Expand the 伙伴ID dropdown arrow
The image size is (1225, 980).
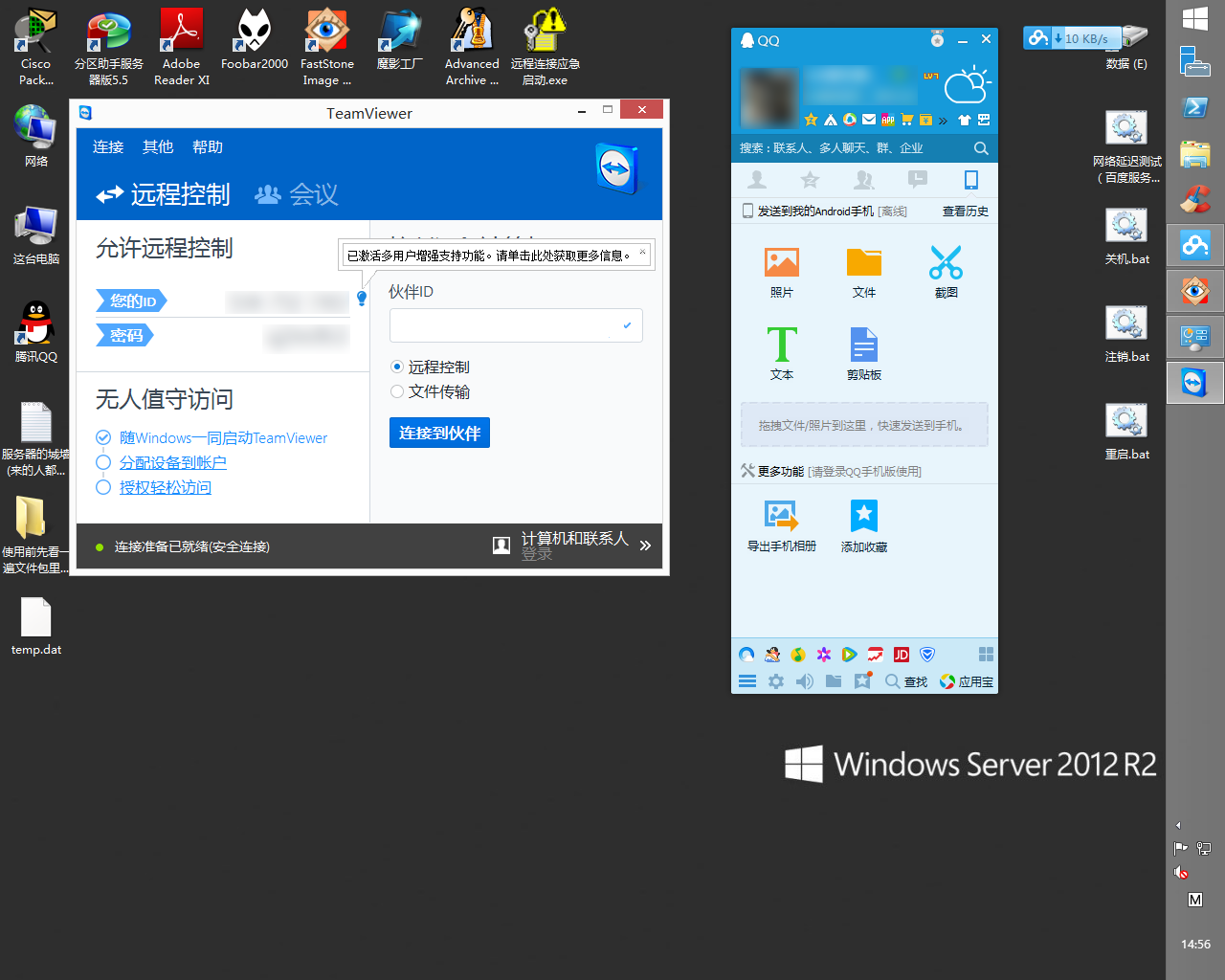coord(627,325)
